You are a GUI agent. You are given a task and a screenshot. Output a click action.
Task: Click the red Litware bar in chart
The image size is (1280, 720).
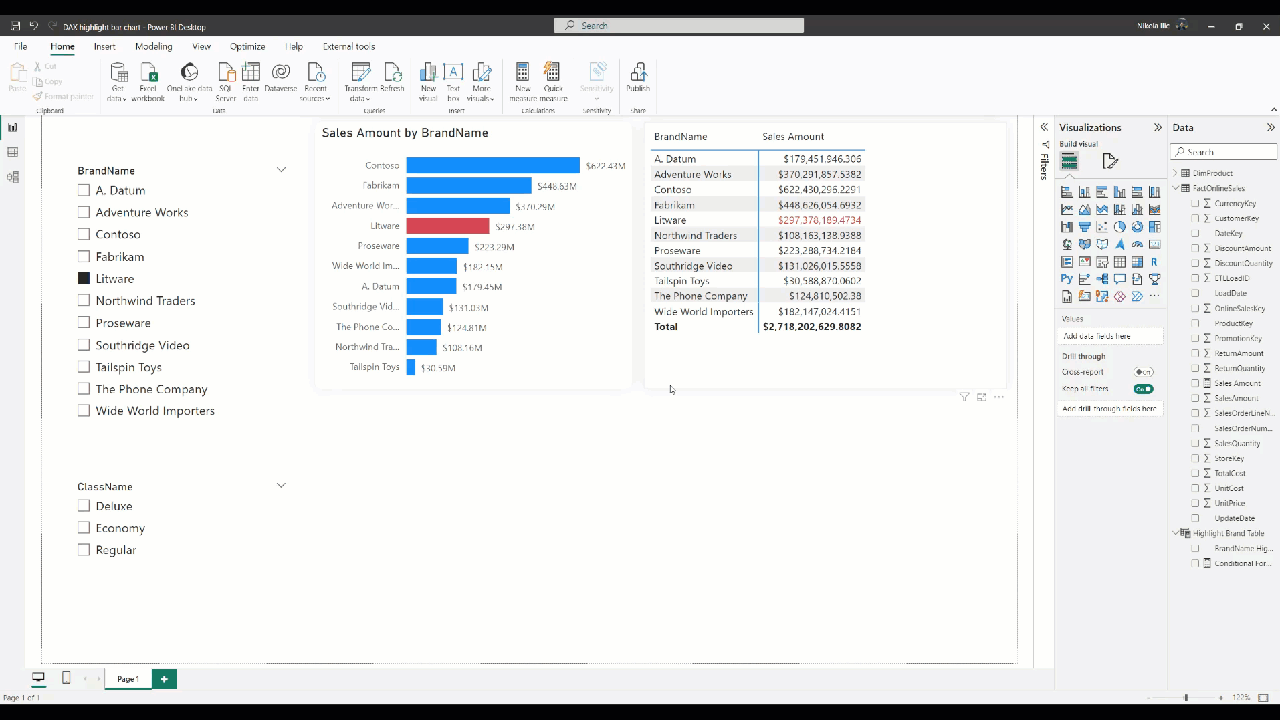pyautogui.click(x=448, y=226)
